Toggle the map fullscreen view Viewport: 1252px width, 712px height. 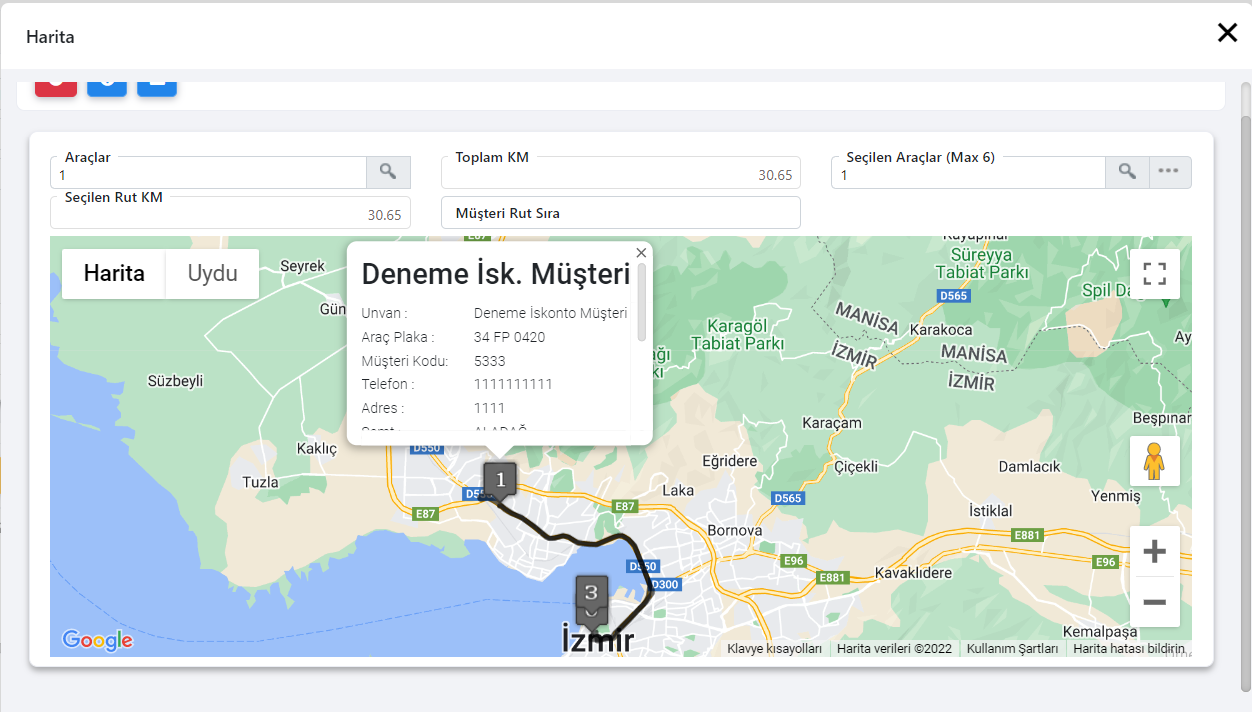pyautogui.click(x=1155, y=274)
